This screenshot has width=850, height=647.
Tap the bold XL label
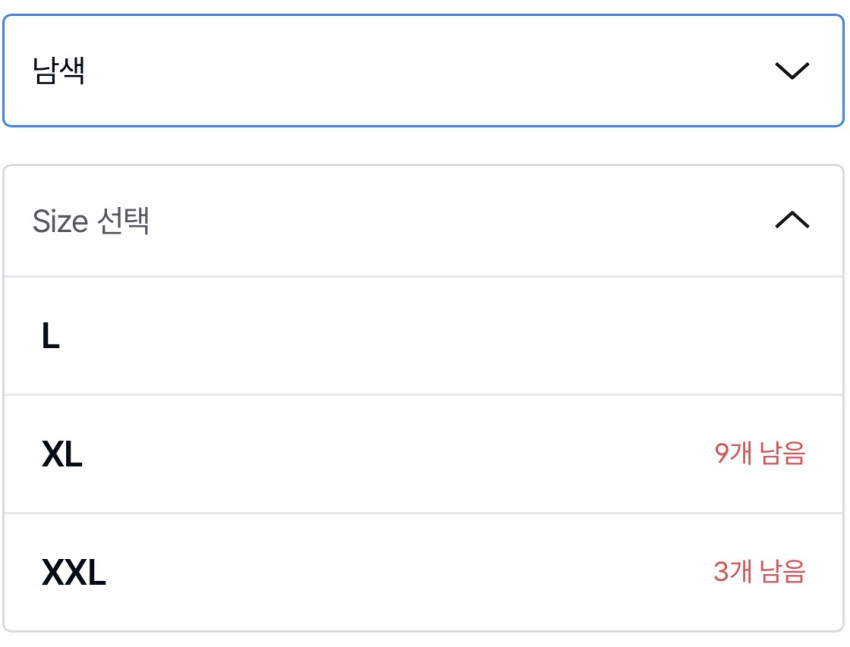62,455
